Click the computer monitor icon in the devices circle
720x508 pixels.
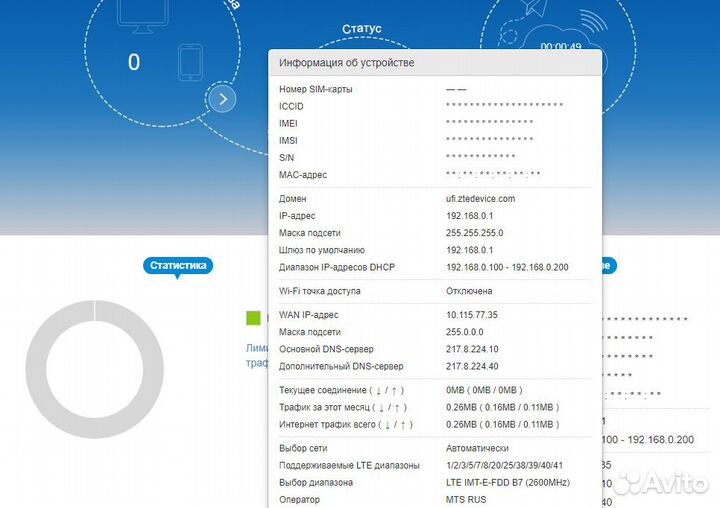pyautogui.click(x=142, y=16)
